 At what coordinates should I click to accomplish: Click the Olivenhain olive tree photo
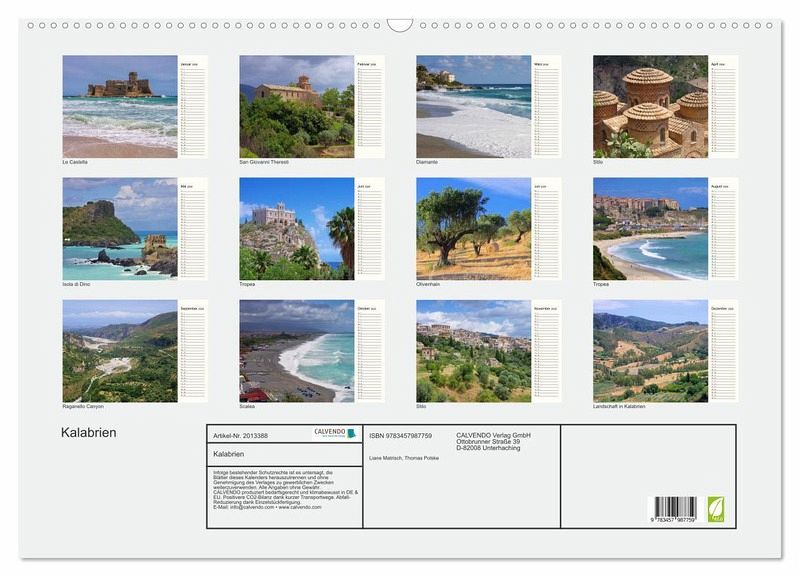(x=473, y=229)
